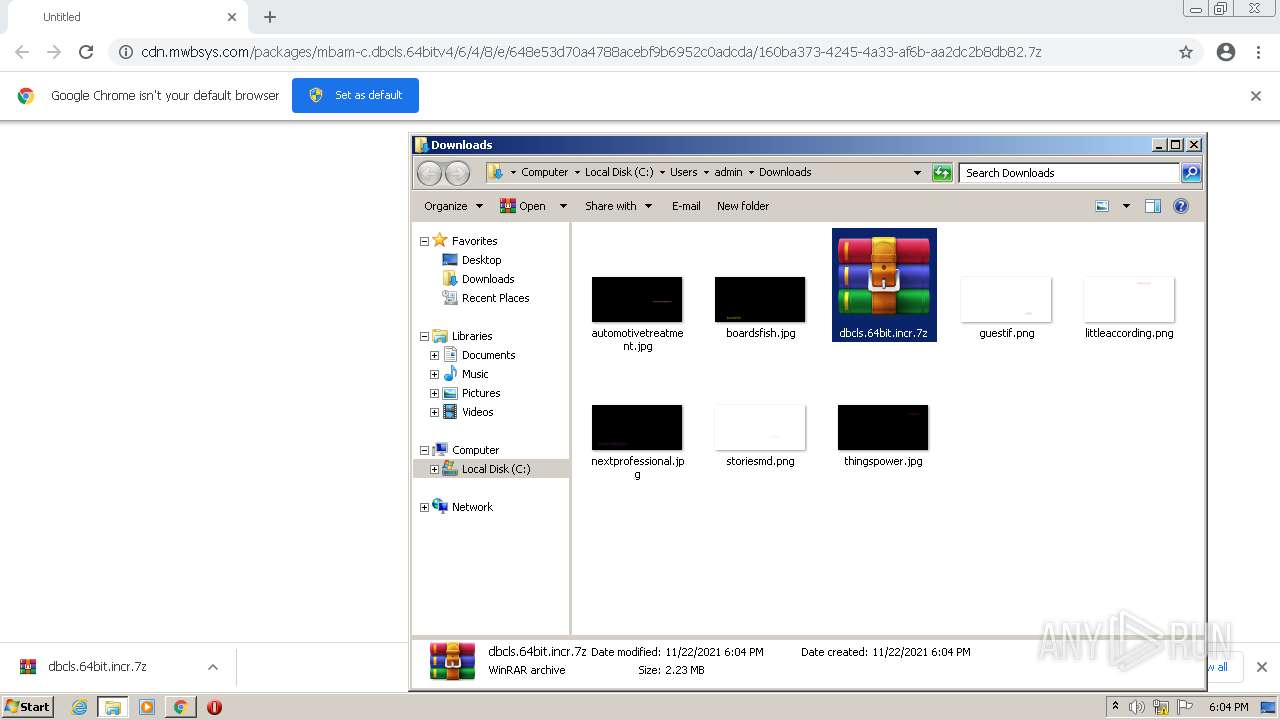Select thingspower.jpg file
The width and height of the screenshot is (1280, 720).
pos(883,436)
